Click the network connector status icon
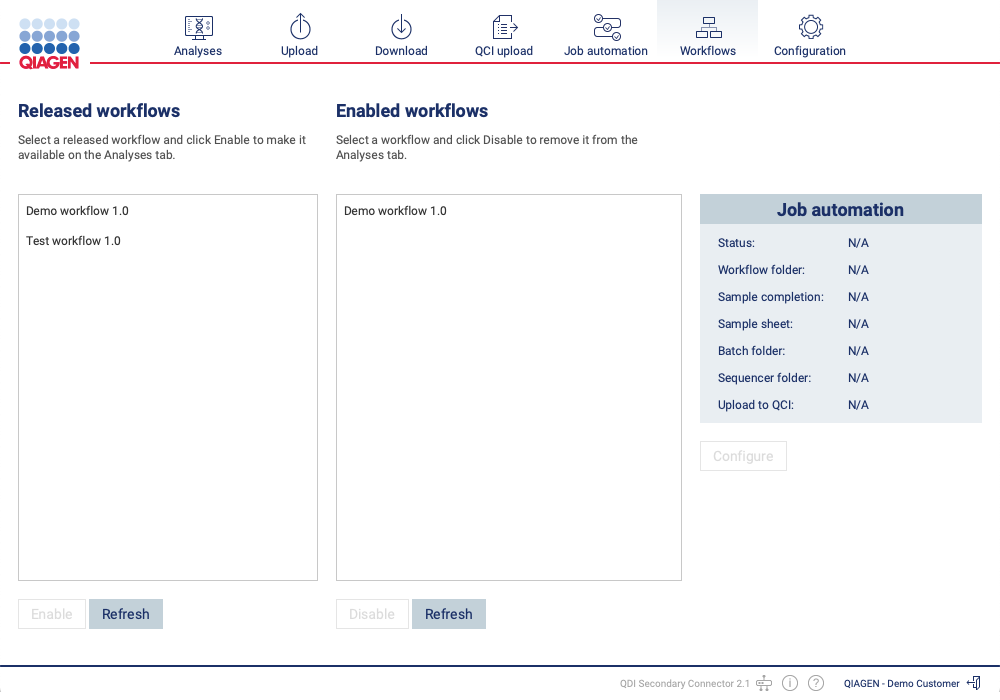The image size is (1000, 700). [x=764, y=683]
